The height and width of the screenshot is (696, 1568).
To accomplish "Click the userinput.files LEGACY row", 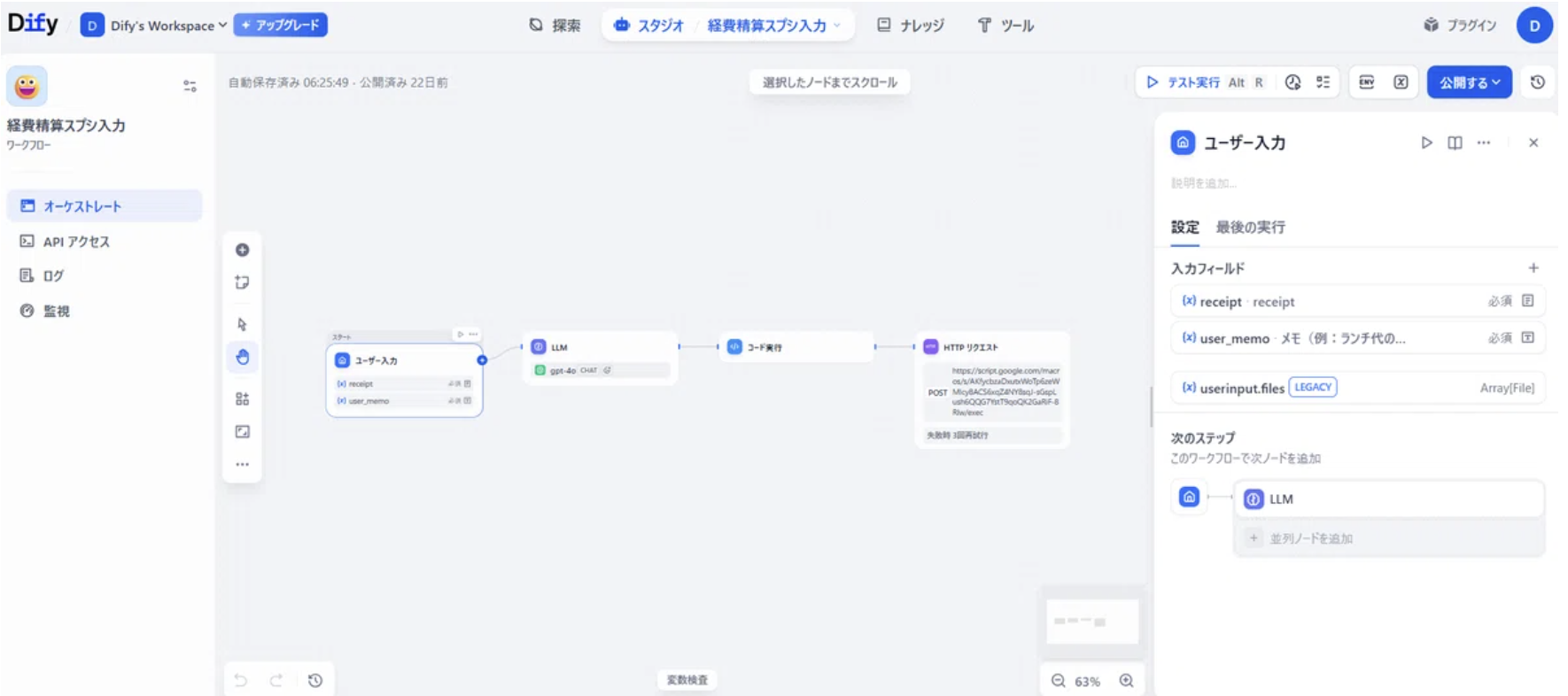I will [1358, 388].
